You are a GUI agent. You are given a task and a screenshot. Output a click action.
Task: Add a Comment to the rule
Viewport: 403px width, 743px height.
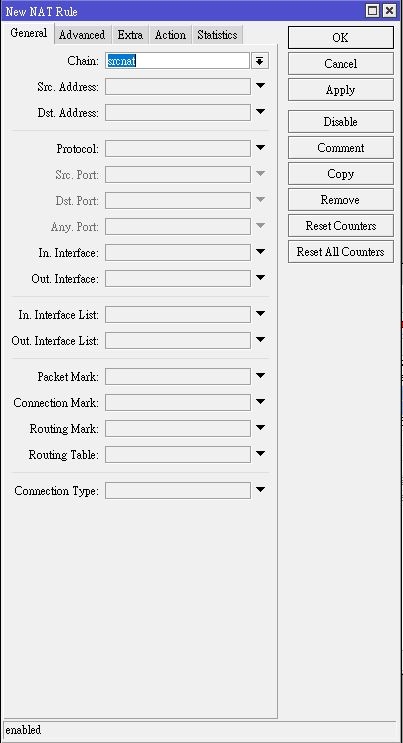[340, 147]
